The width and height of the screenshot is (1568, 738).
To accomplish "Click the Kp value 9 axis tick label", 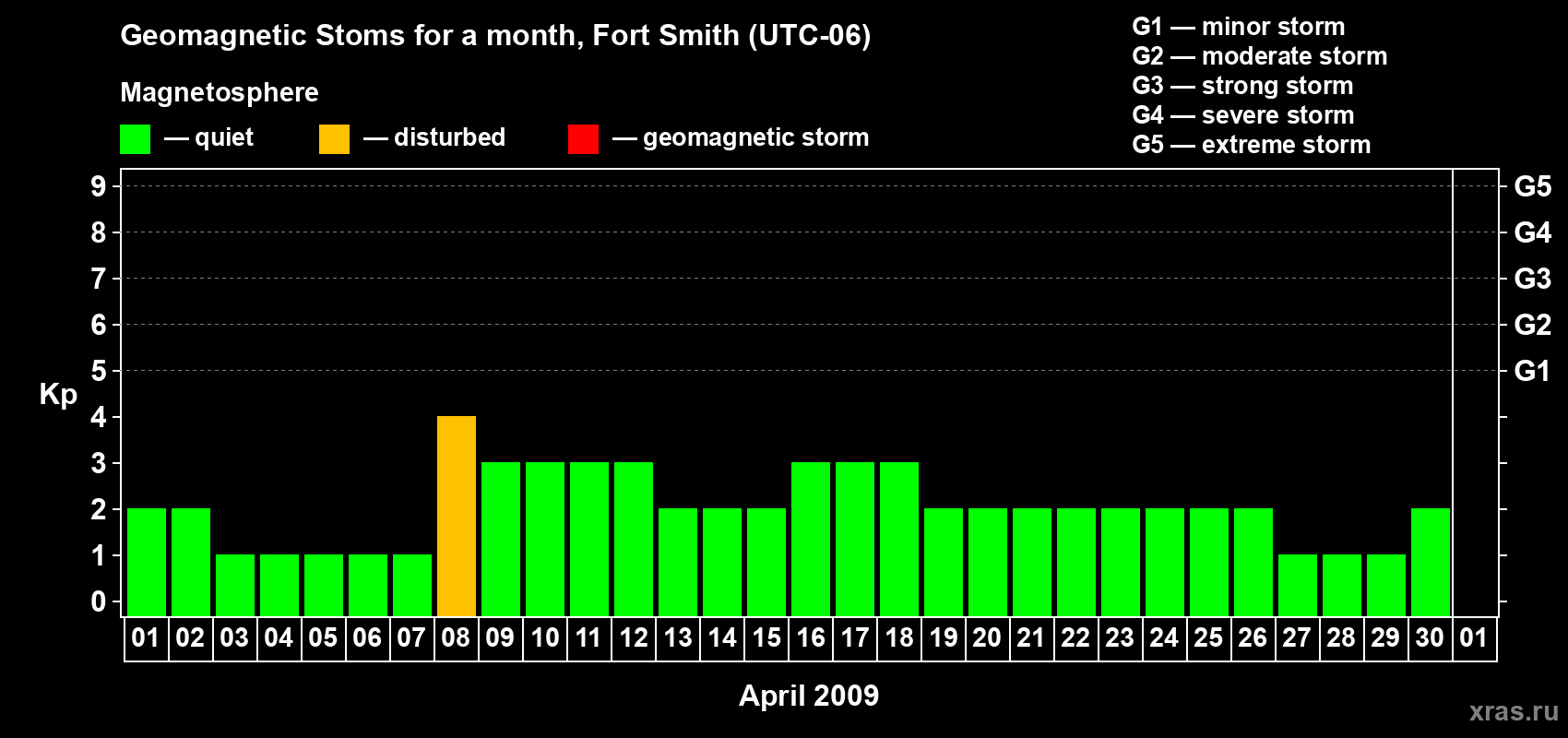I will pyautogui.click(x=98, y=186).
